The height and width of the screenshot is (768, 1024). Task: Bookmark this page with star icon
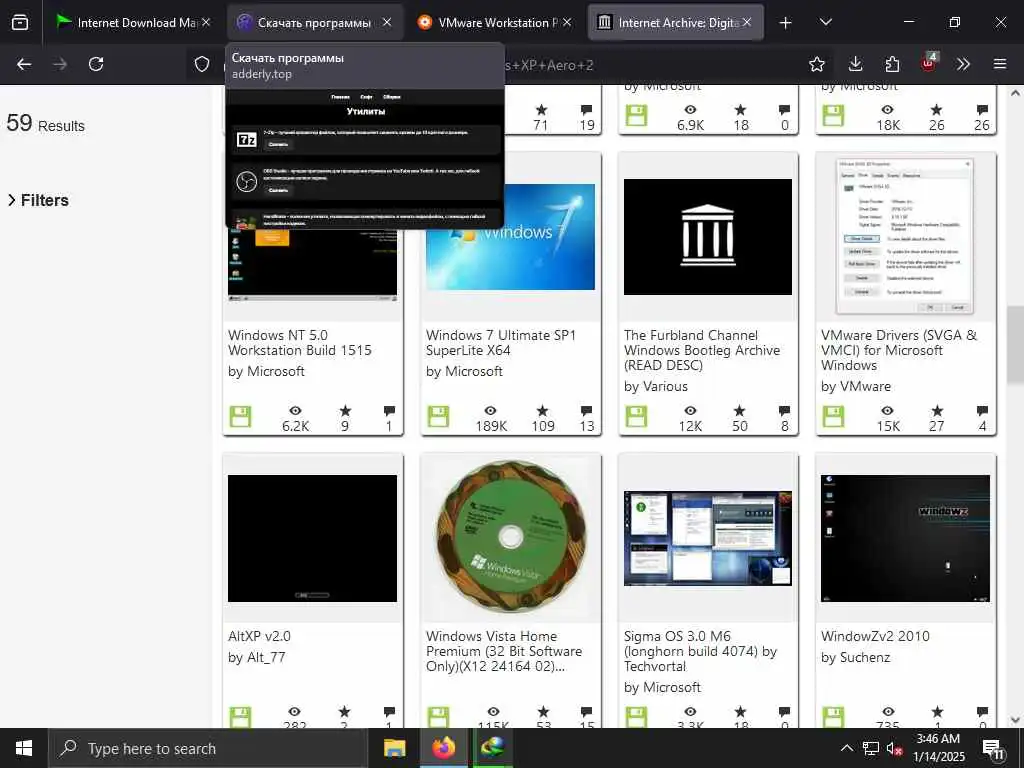pos(816,64)
